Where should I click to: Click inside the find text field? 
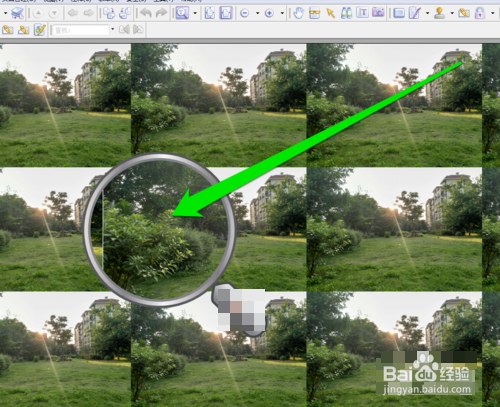[81, 30]
